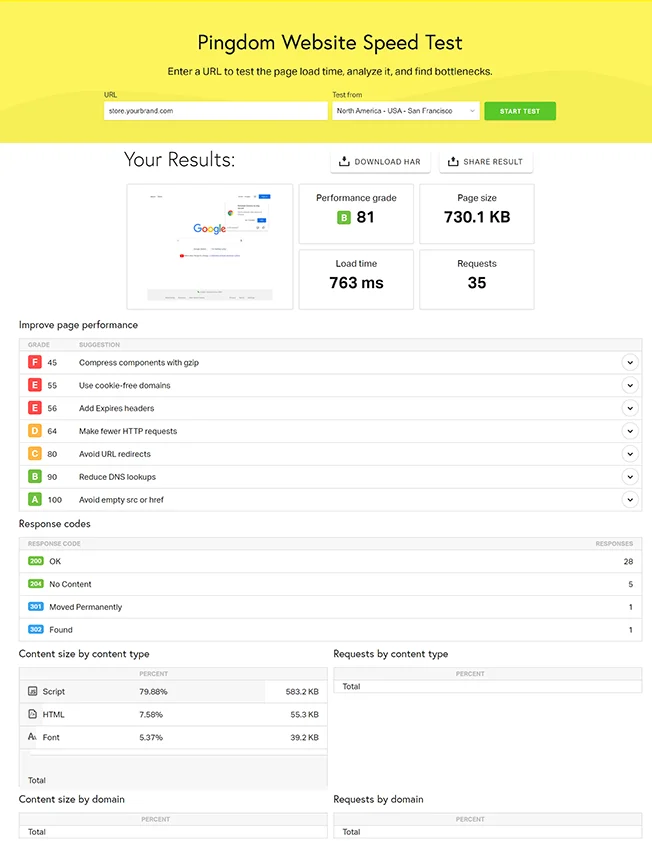
Task: Expand Add Expires headers suggestion
Action: click(x=630, y=408)
